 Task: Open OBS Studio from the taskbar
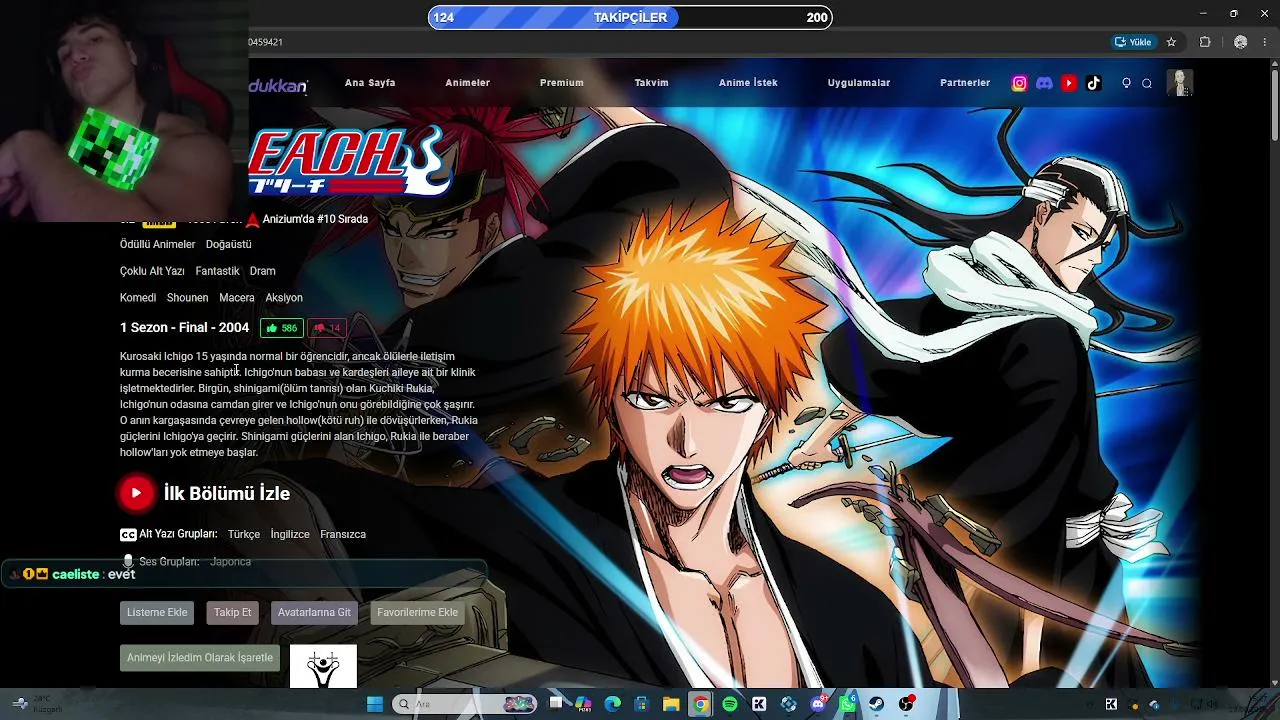click(x=906, y=704)
